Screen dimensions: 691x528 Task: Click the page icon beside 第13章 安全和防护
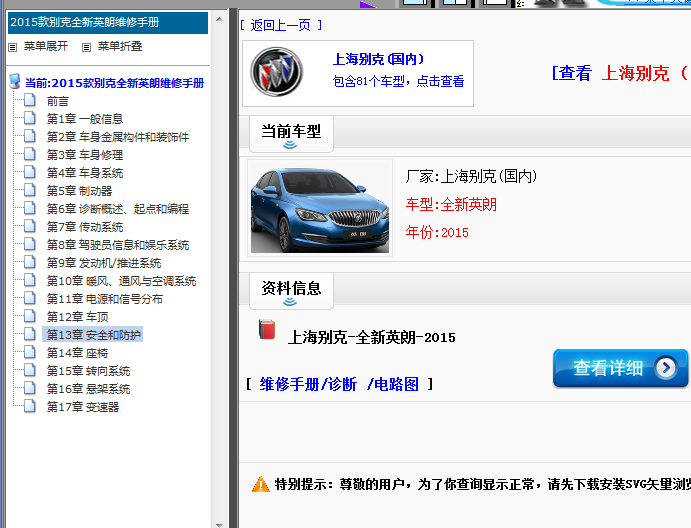coord(30,334)
